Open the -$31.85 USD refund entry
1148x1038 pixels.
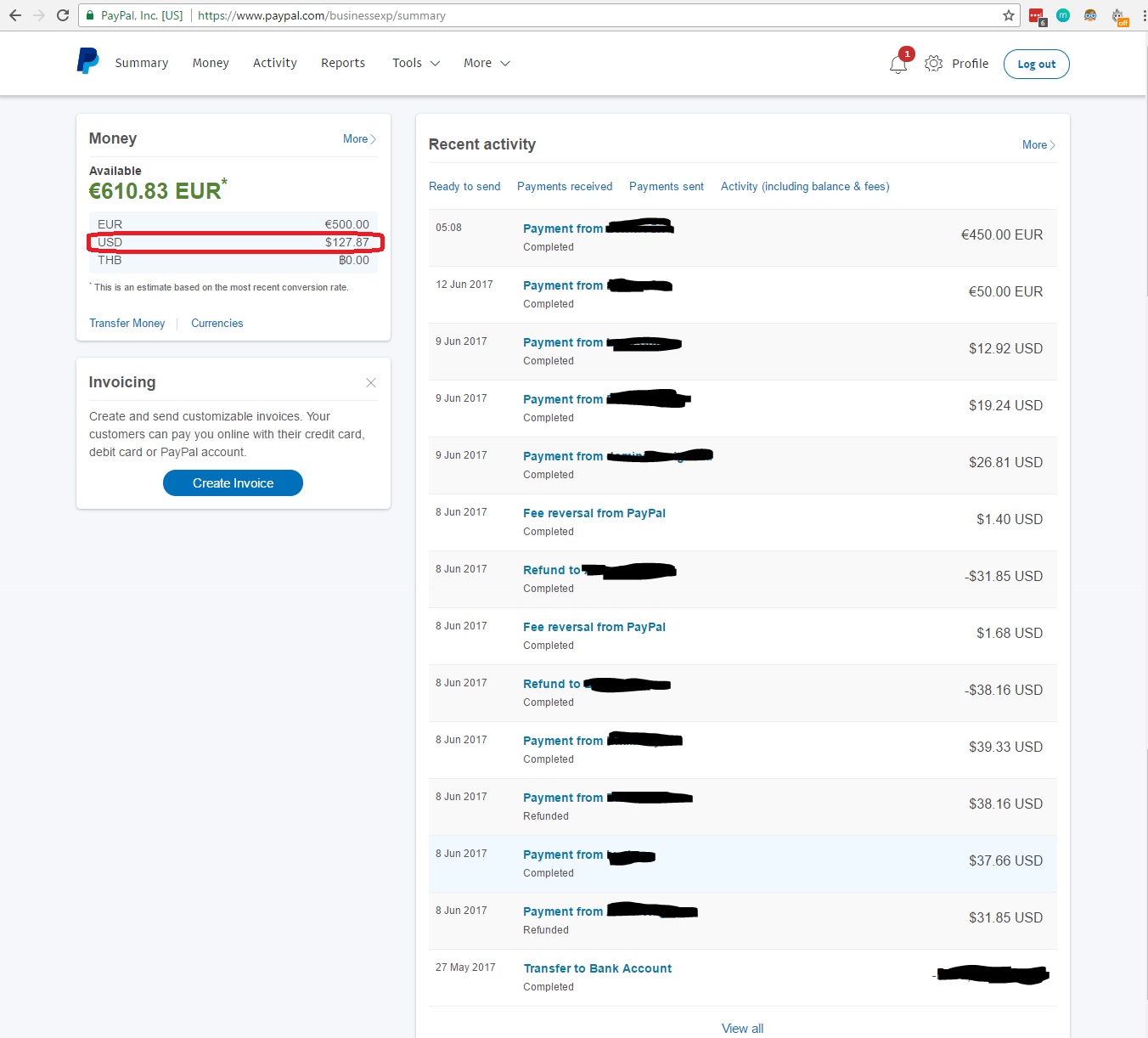[743, 579]
